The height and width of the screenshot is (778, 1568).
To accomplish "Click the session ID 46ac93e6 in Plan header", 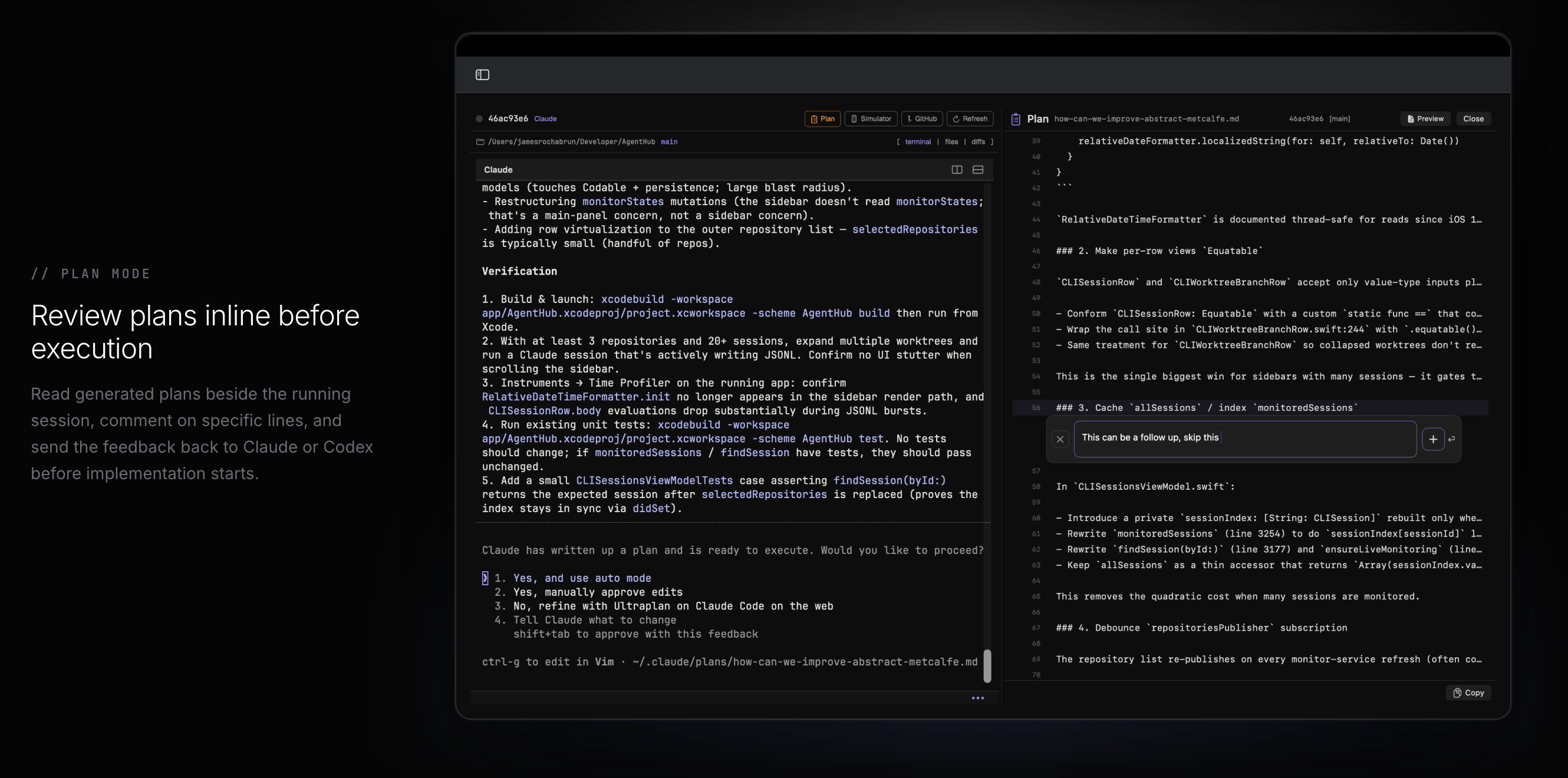I will [x=1306, y=118].
